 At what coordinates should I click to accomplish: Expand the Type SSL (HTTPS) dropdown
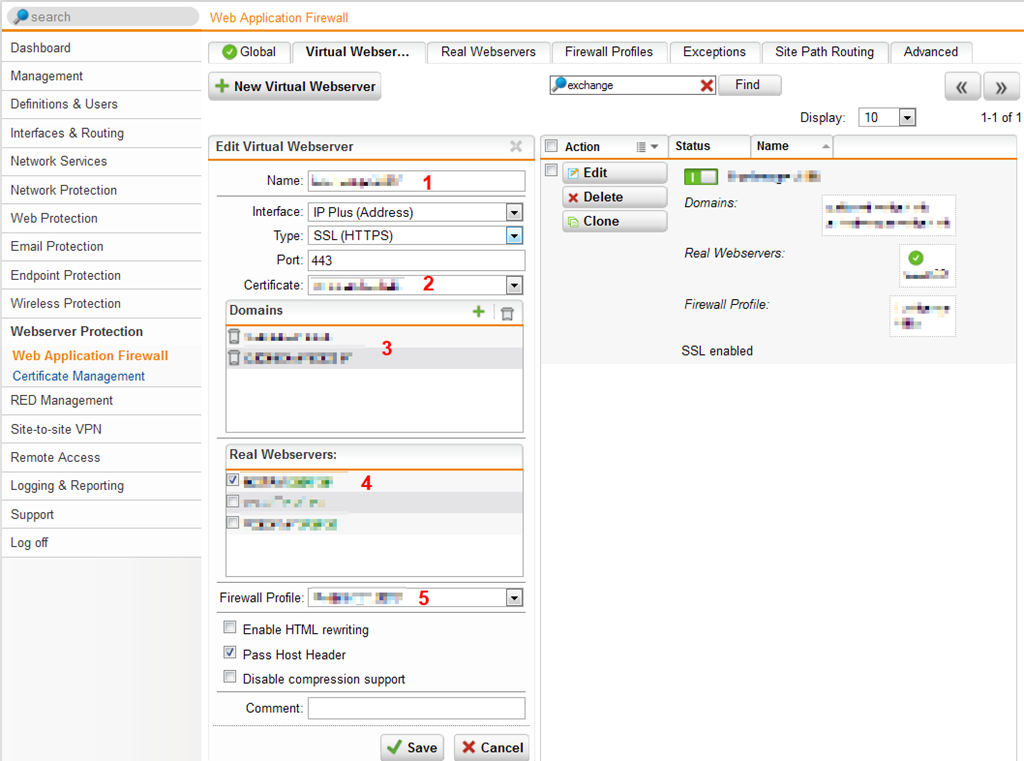(x=514, y=236)
